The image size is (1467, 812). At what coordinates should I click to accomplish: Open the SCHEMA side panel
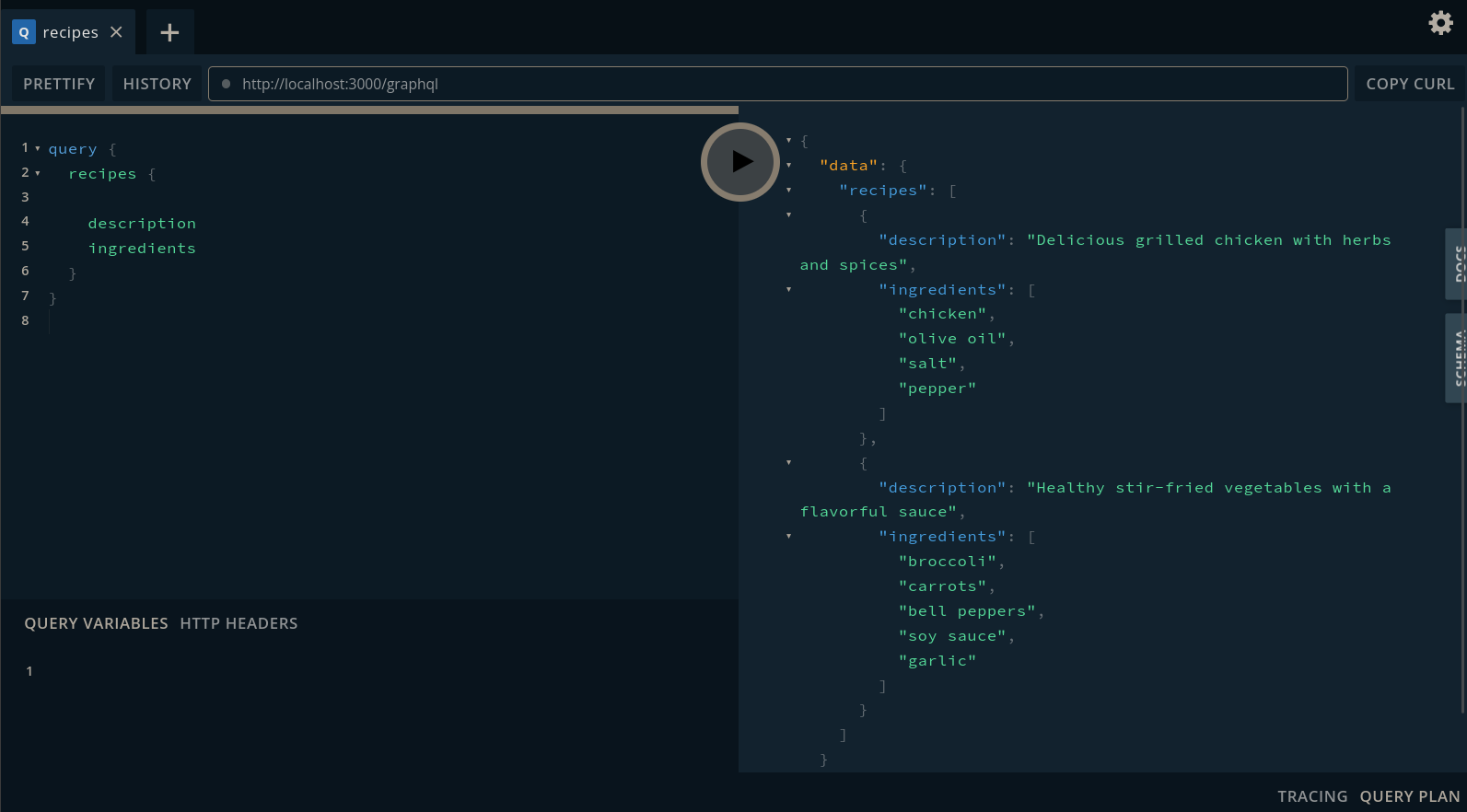pos(1456,358)
